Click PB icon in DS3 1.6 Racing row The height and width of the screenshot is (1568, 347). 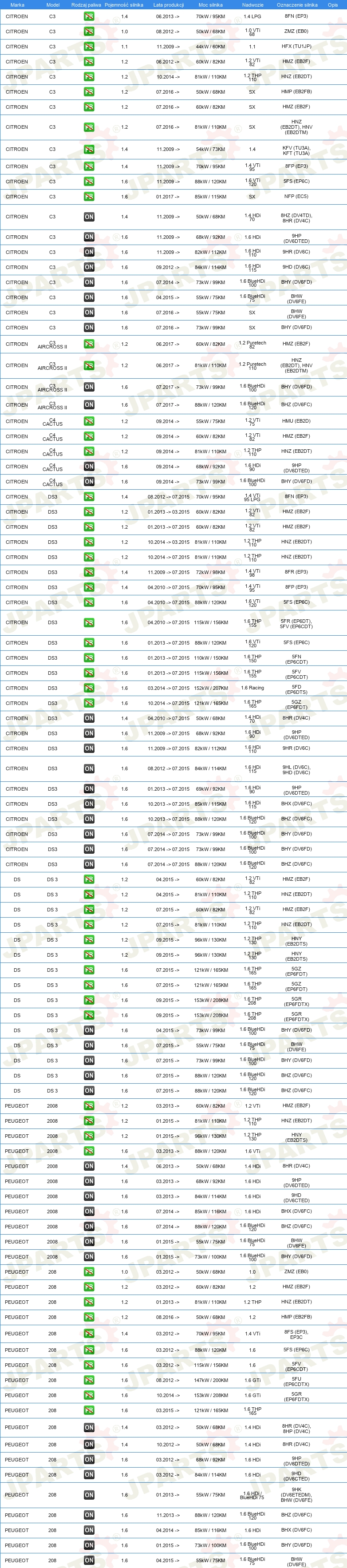pos(89,689)
